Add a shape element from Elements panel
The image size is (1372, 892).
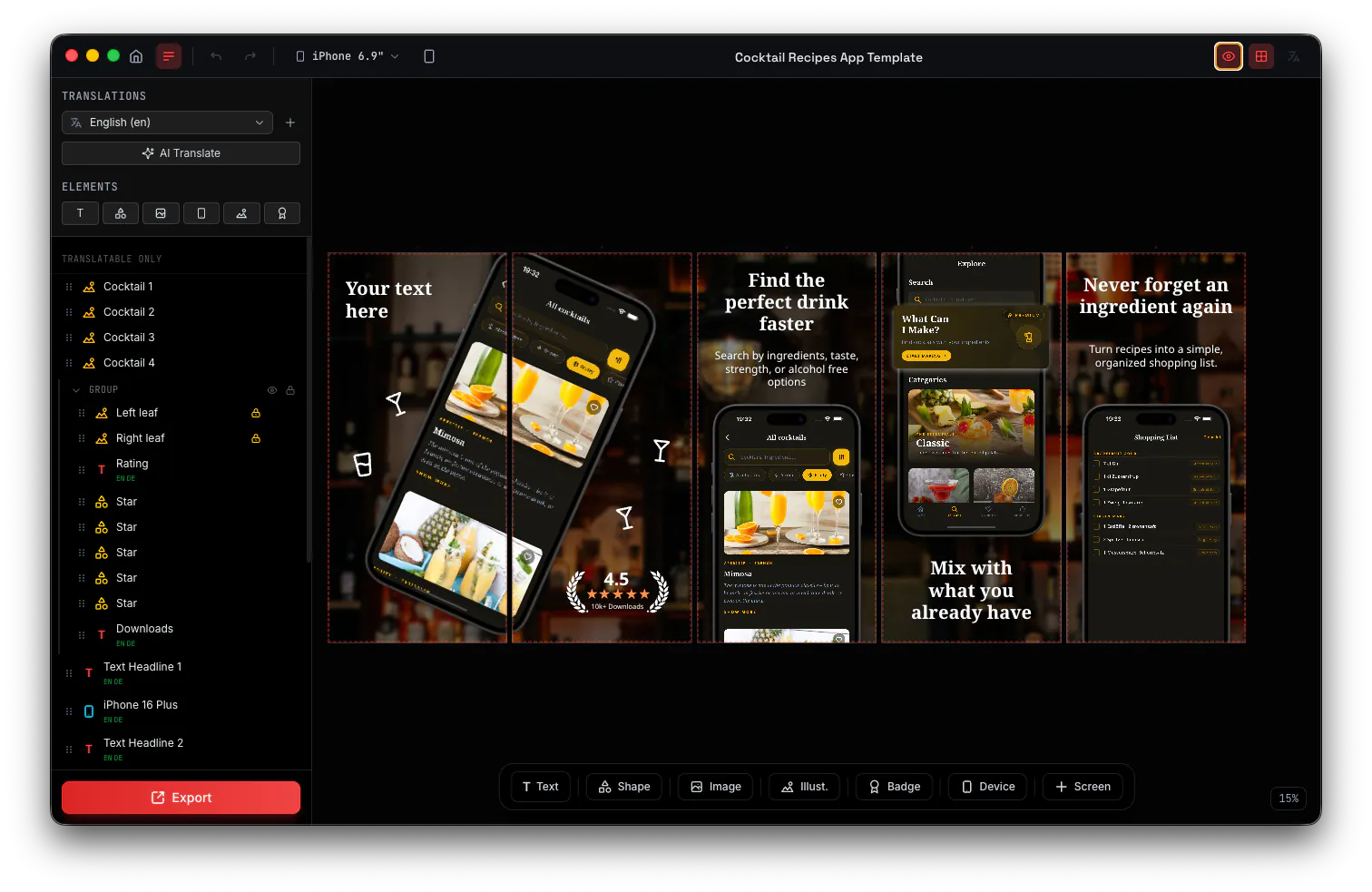click(x=121, y=213)
